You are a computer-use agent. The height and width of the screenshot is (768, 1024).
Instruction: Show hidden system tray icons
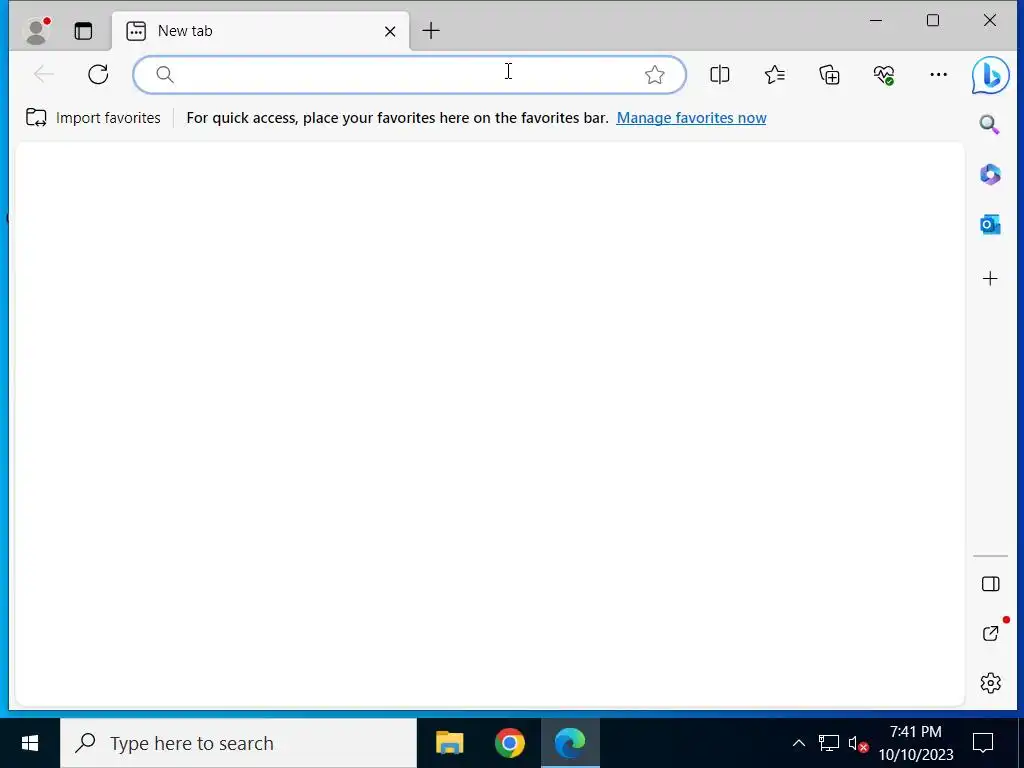[799, 743]
